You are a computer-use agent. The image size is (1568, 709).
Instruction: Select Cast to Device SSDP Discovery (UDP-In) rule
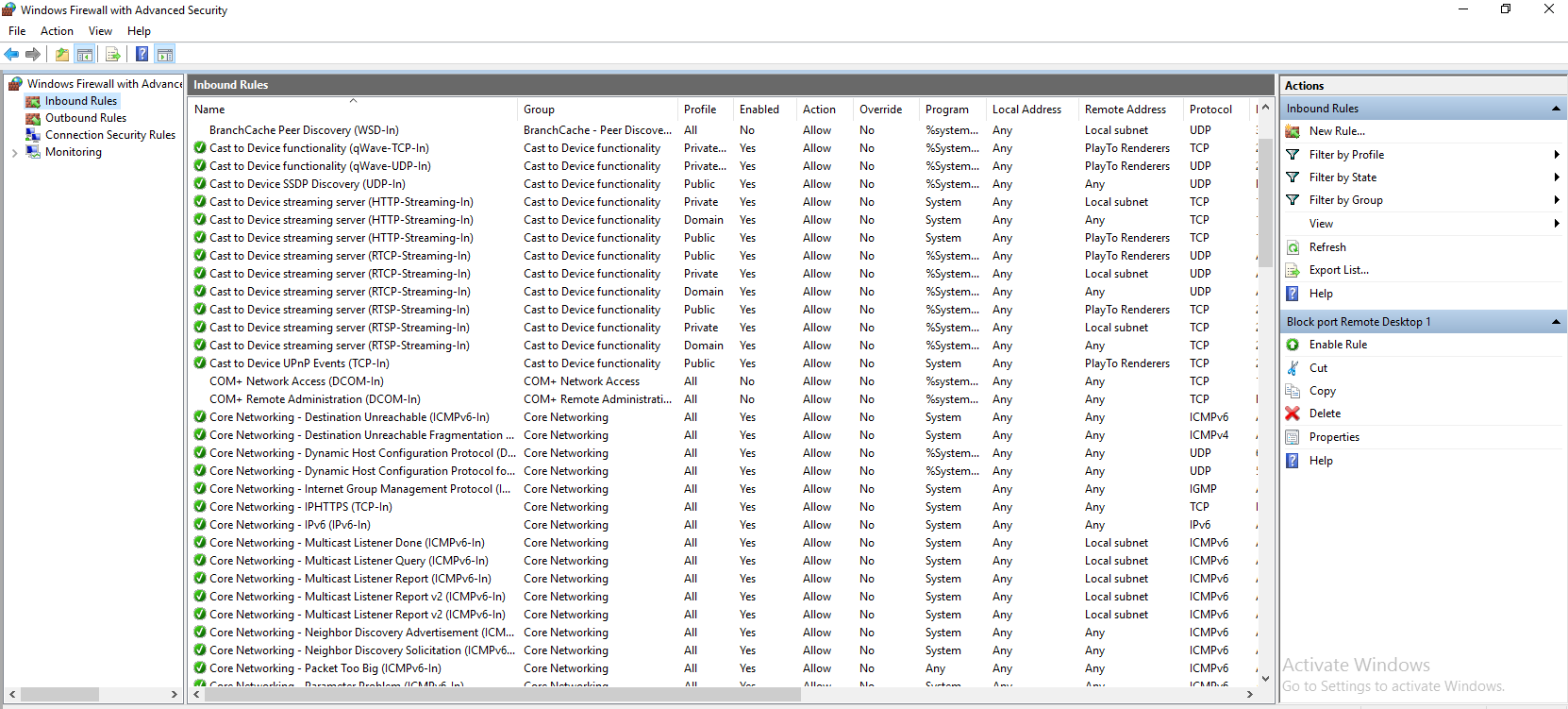308,184
